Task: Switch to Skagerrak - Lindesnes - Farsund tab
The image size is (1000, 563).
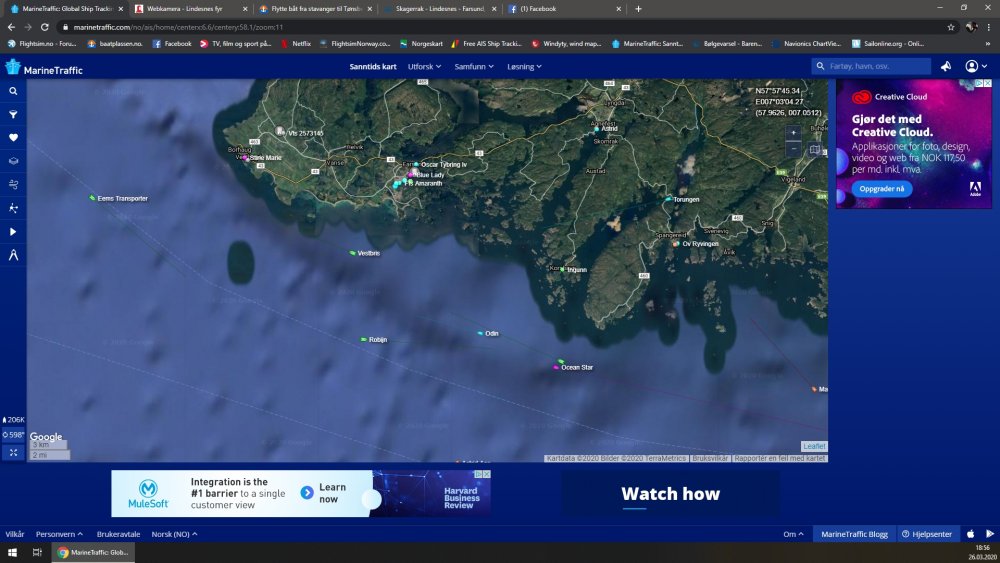Action: pos(439,9)
